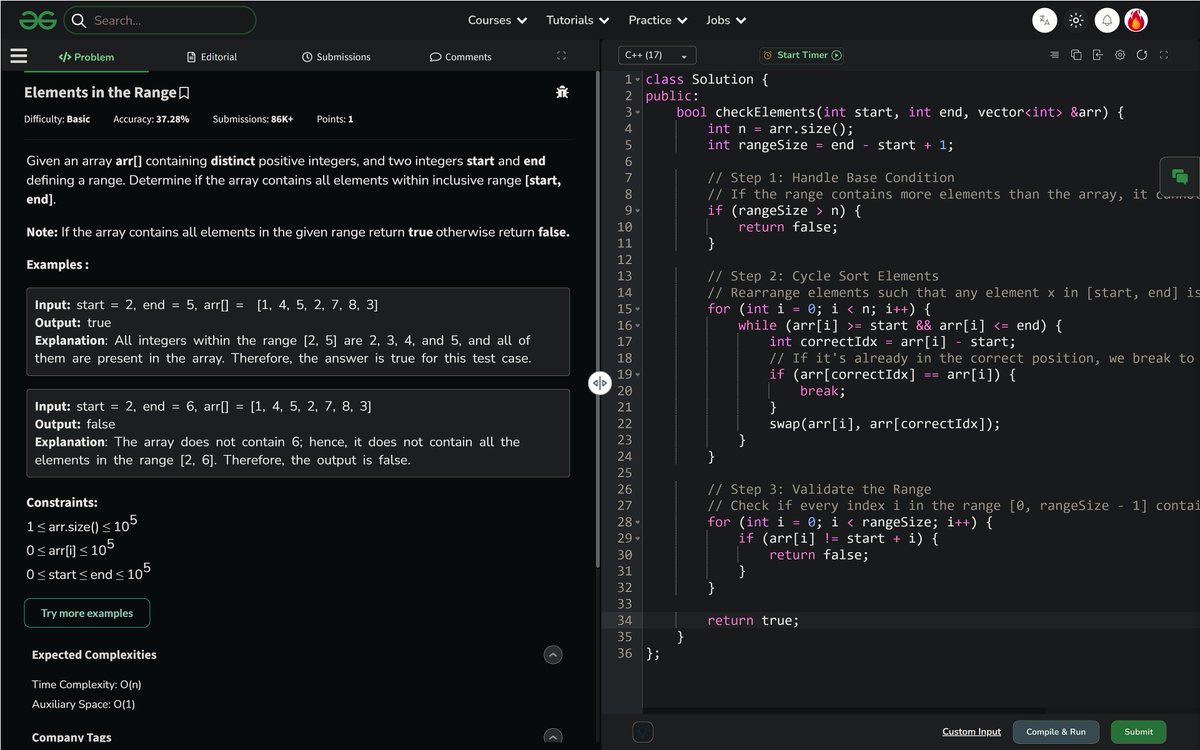Click the search magnifier icon

[79, 20]
